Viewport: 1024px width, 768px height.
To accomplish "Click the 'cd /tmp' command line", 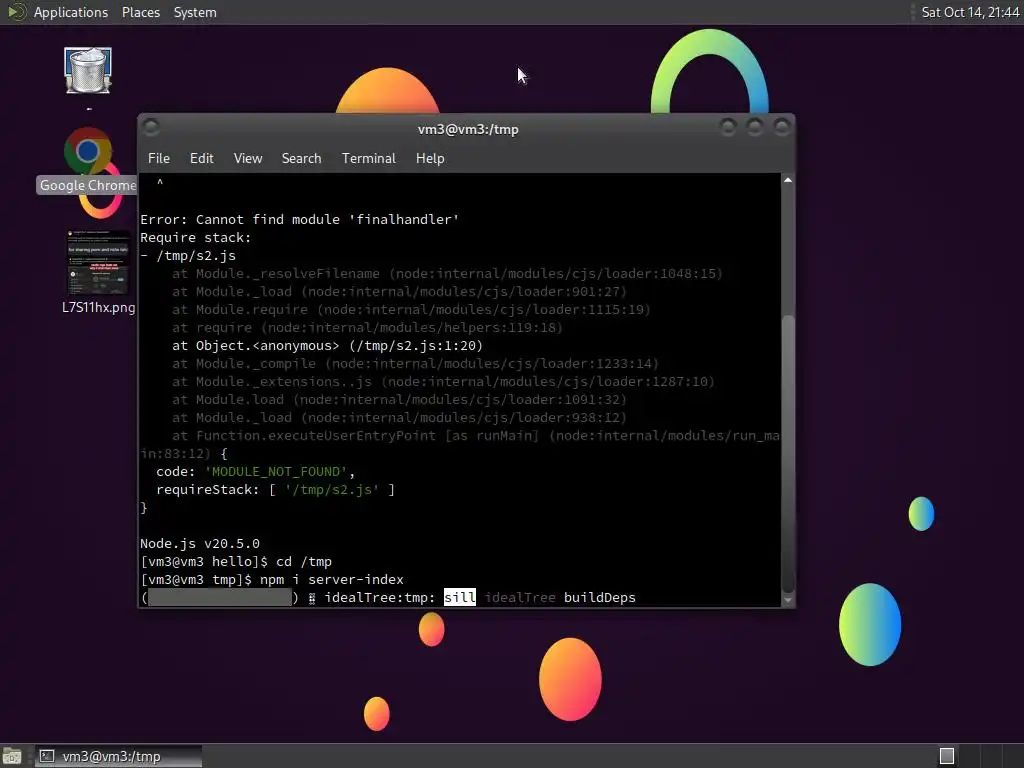I will coord(236,562).
